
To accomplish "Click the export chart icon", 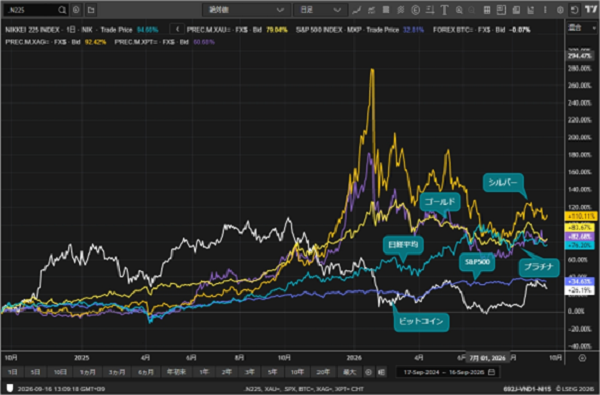I will 530,10.
